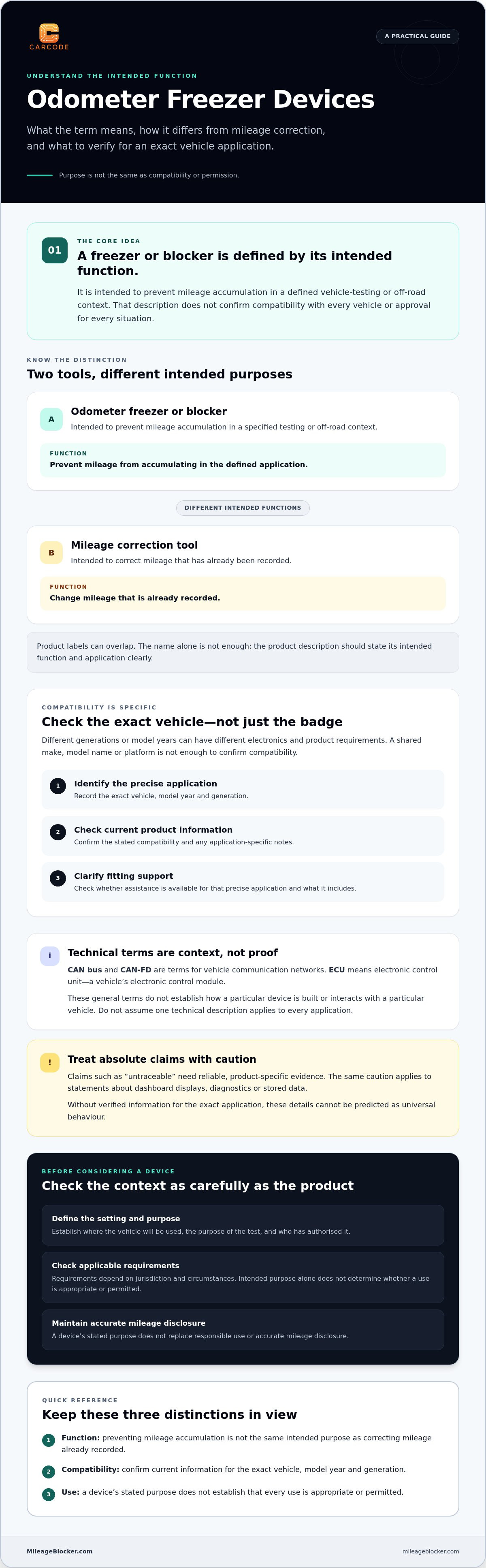Select the Define the setting and purpose card
Viewport: 486px width, 1568px height.
click(x=243, y=1225)
